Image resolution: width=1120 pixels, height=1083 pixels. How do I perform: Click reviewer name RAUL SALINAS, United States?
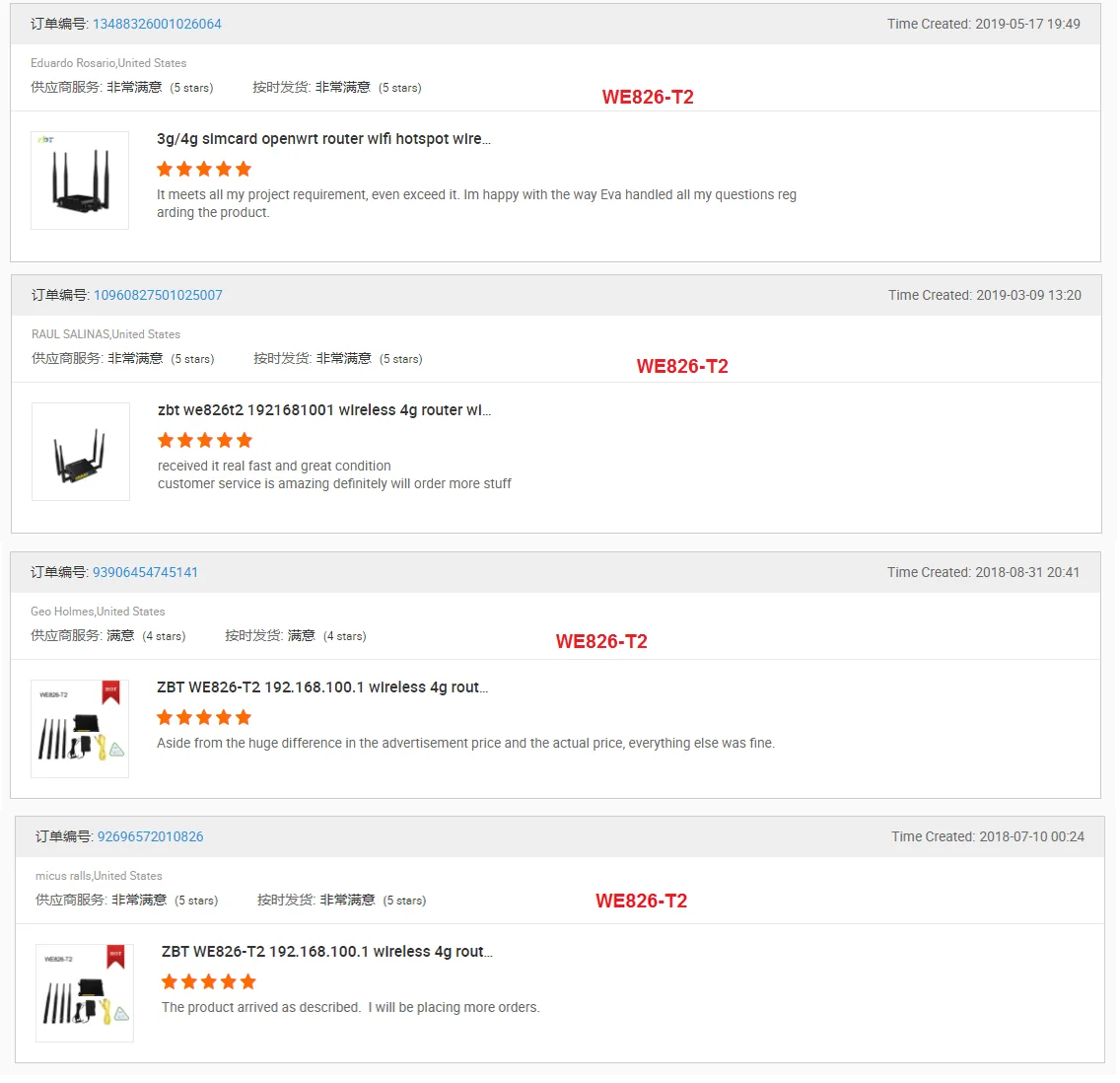[105, 334]
